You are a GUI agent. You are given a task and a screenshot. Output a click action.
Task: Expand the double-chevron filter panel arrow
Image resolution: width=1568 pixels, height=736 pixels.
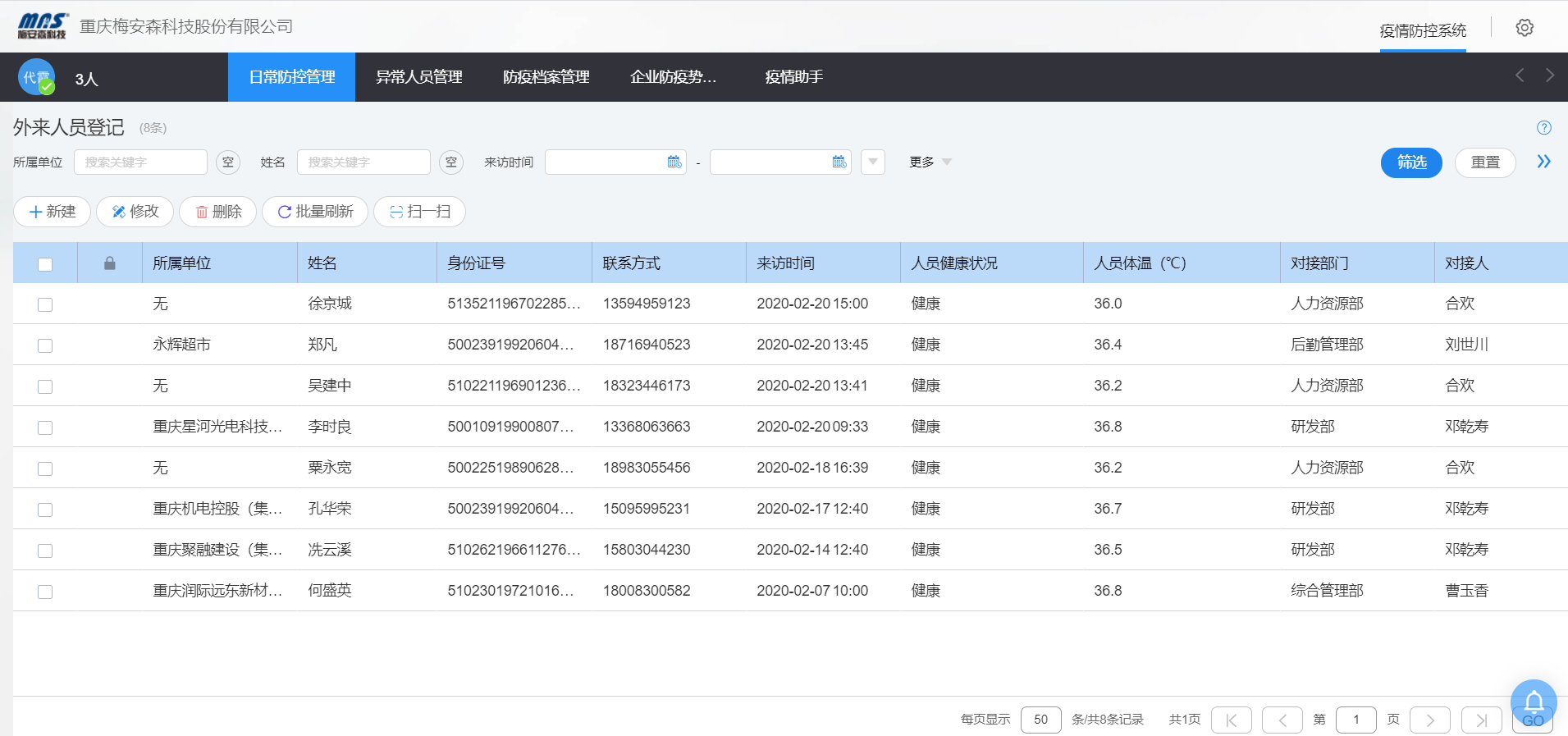(1543, 162)
